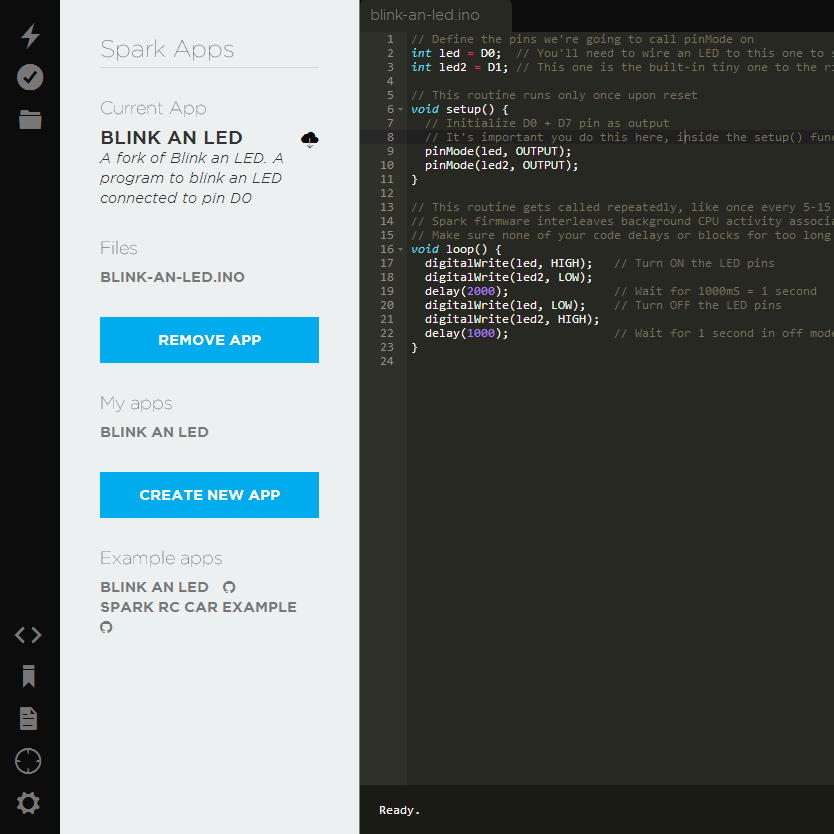Click on 'int led2 = D1;' code line

pos(460,67)
